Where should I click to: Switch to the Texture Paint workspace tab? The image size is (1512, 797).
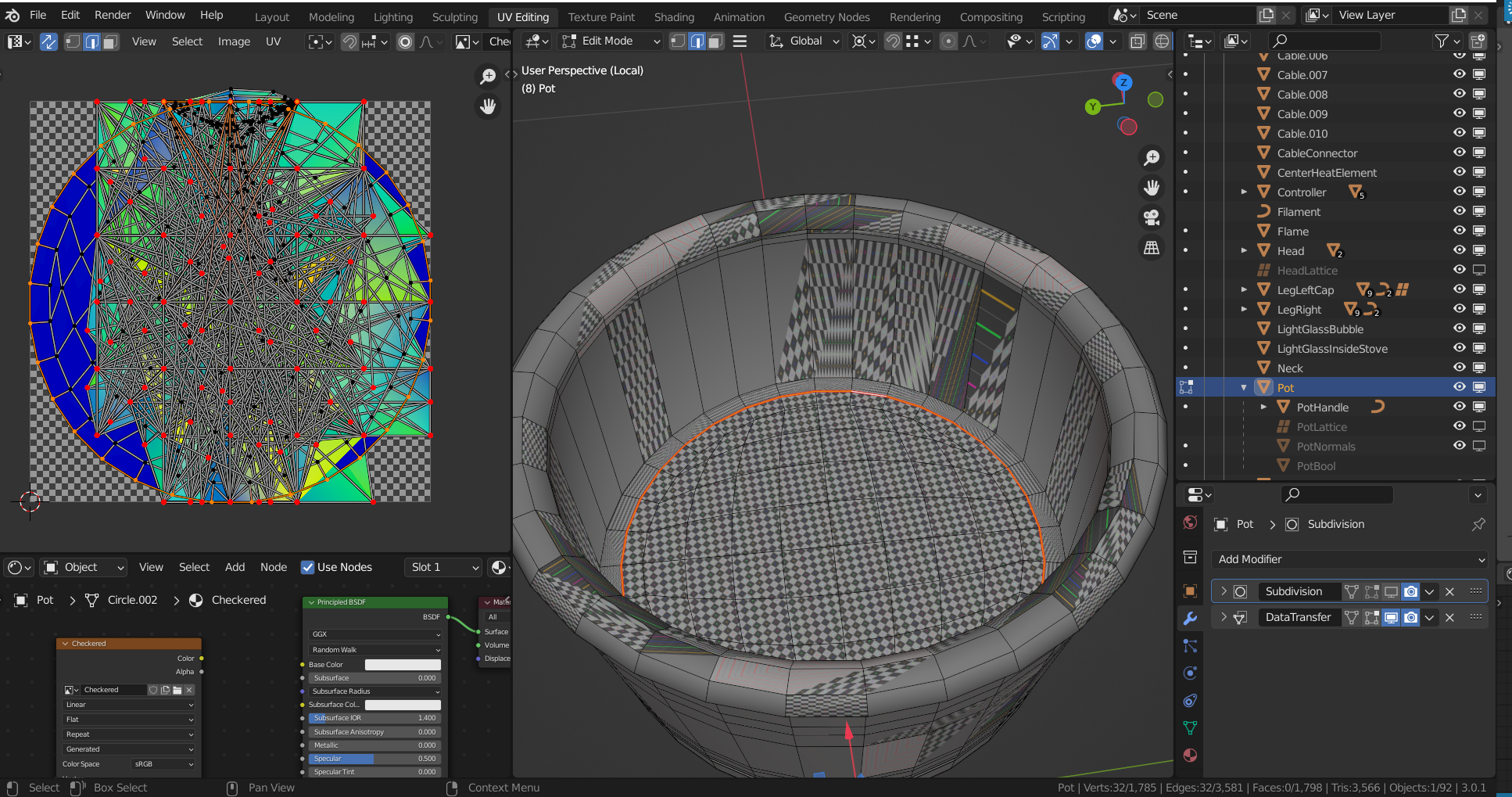coord(601,16)
